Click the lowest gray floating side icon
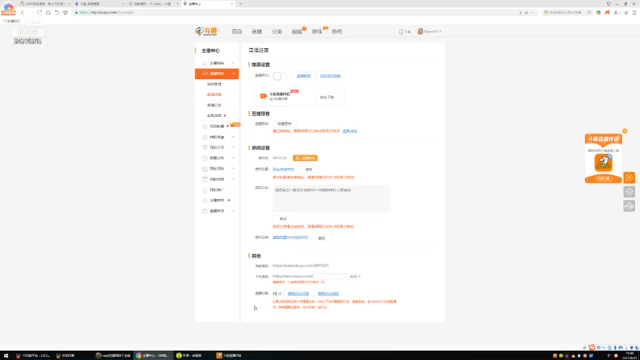This screenshot has height=360, width=640. [x=629, y=206]
